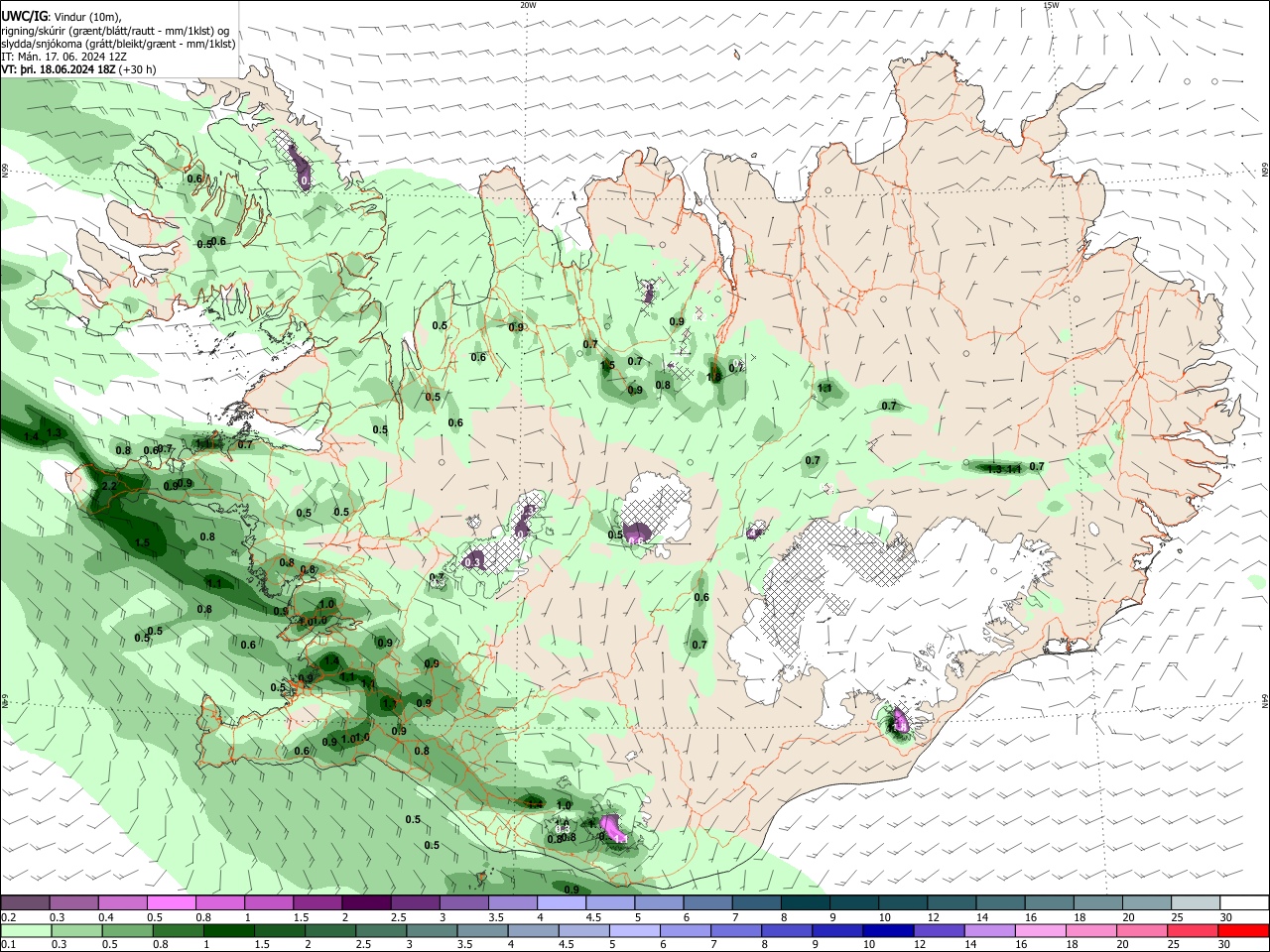This screenshot has width=1270, height=952.
Task: Click the darkest green 1 rain legend swatch
Action: pos(229,930)
